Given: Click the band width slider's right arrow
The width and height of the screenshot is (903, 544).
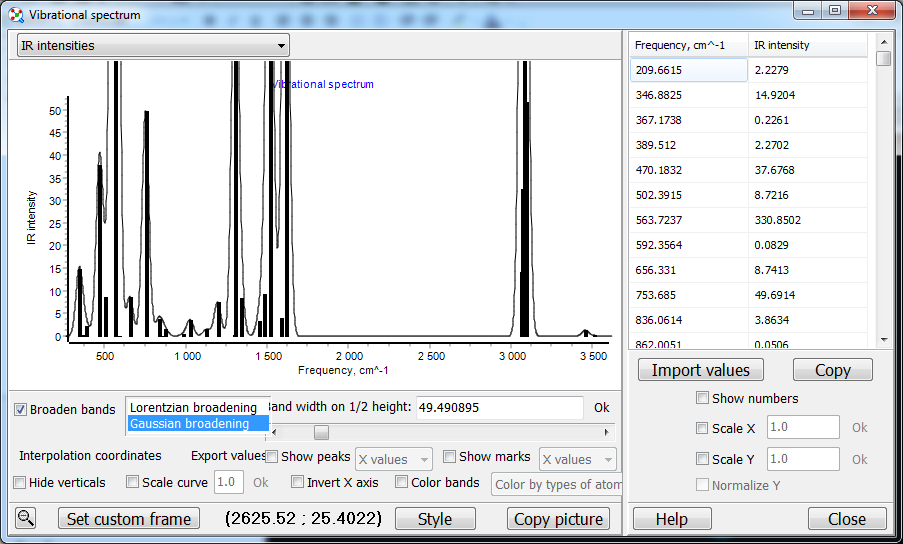Looking at the screenshot, I should coord(606,432).
